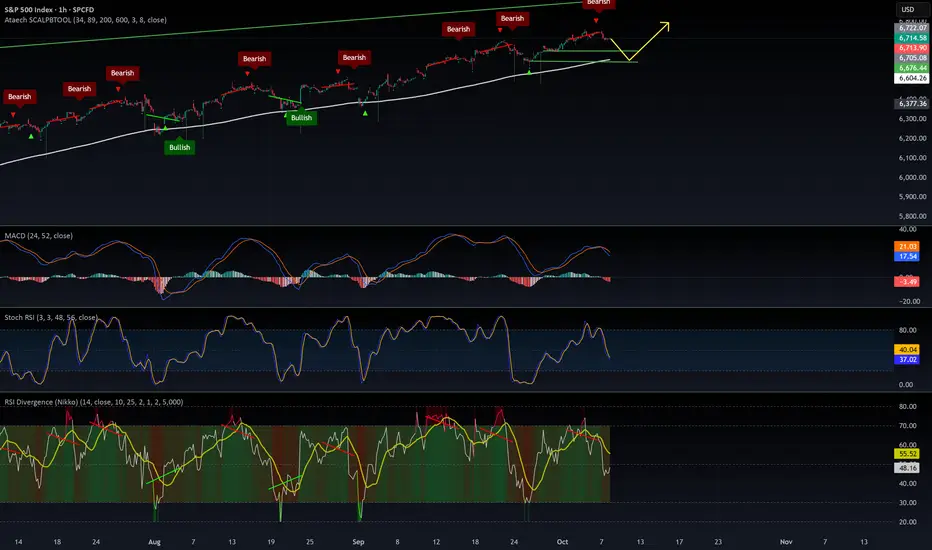Click the orange 21.03 MACD value label
This screenshot has height=550, width=932.
[x=906, y=246]
